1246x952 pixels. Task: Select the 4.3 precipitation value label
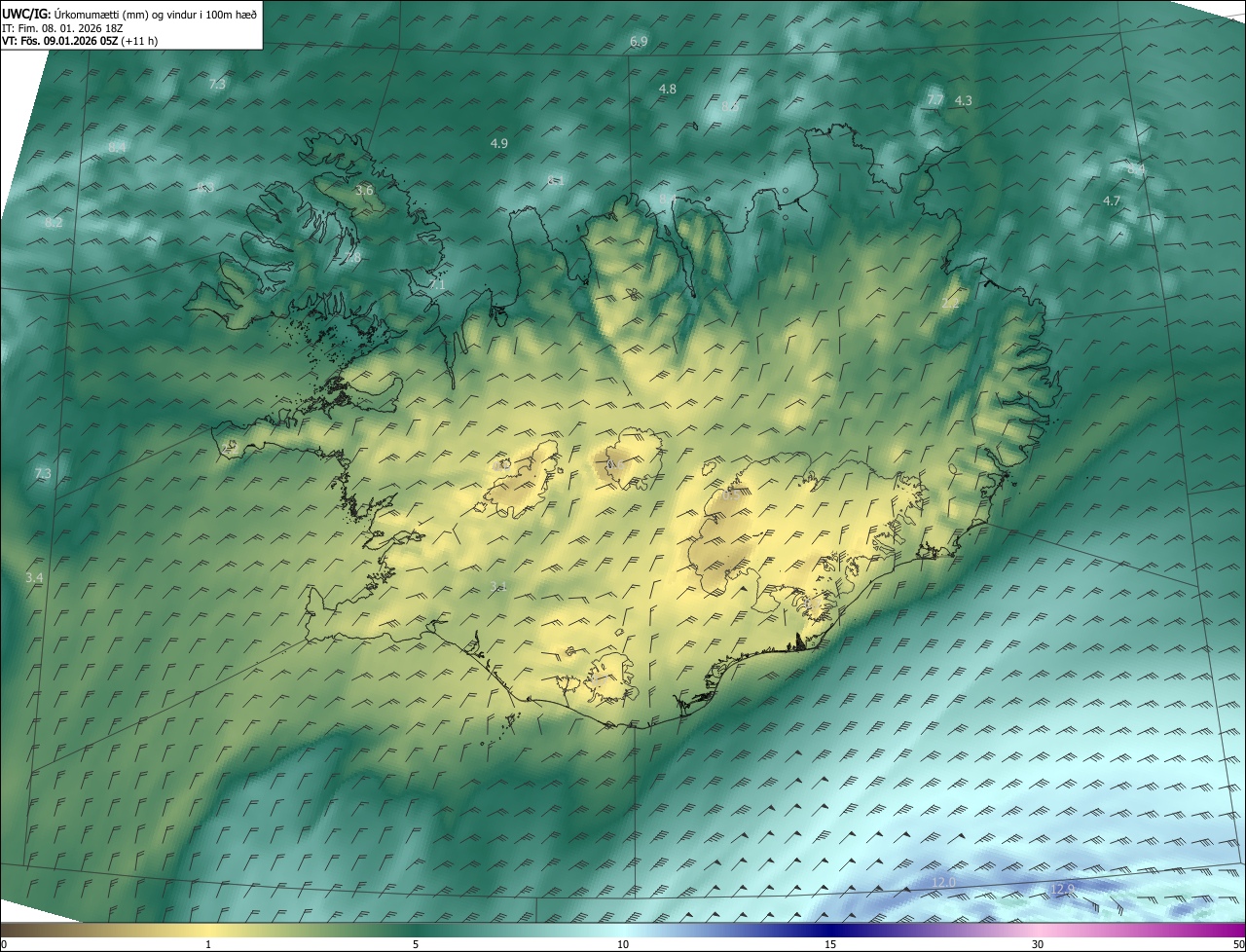coord(963,100)
